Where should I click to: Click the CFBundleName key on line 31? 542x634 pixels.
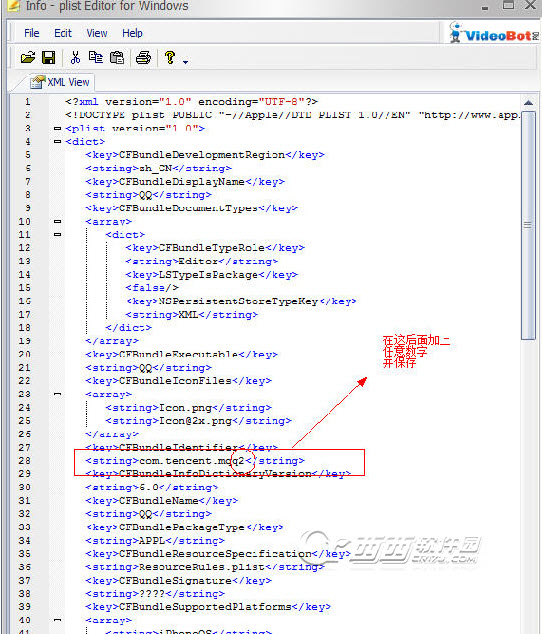click(x=161, y=501)
